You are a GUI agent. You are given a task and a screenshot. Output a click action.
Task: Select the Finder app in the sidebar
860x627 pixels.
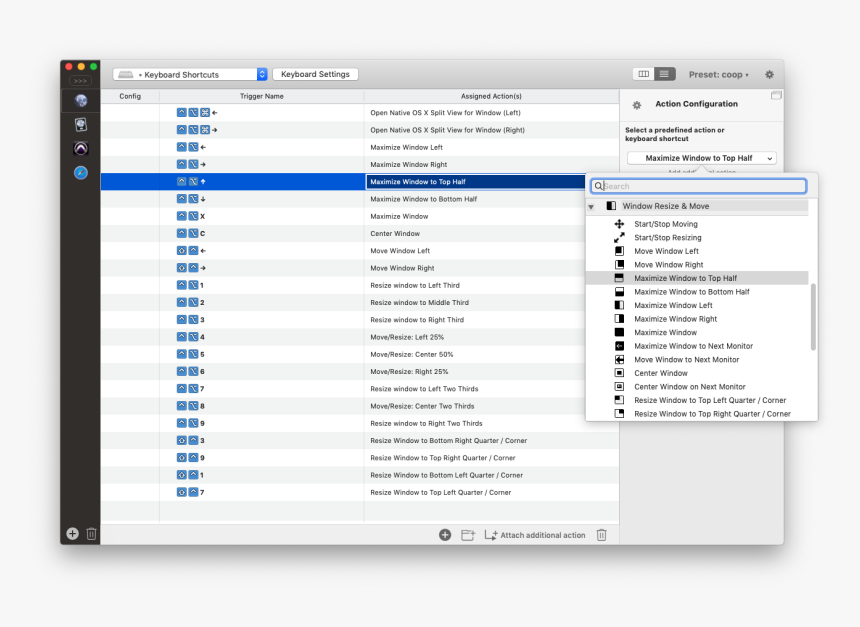80,125
